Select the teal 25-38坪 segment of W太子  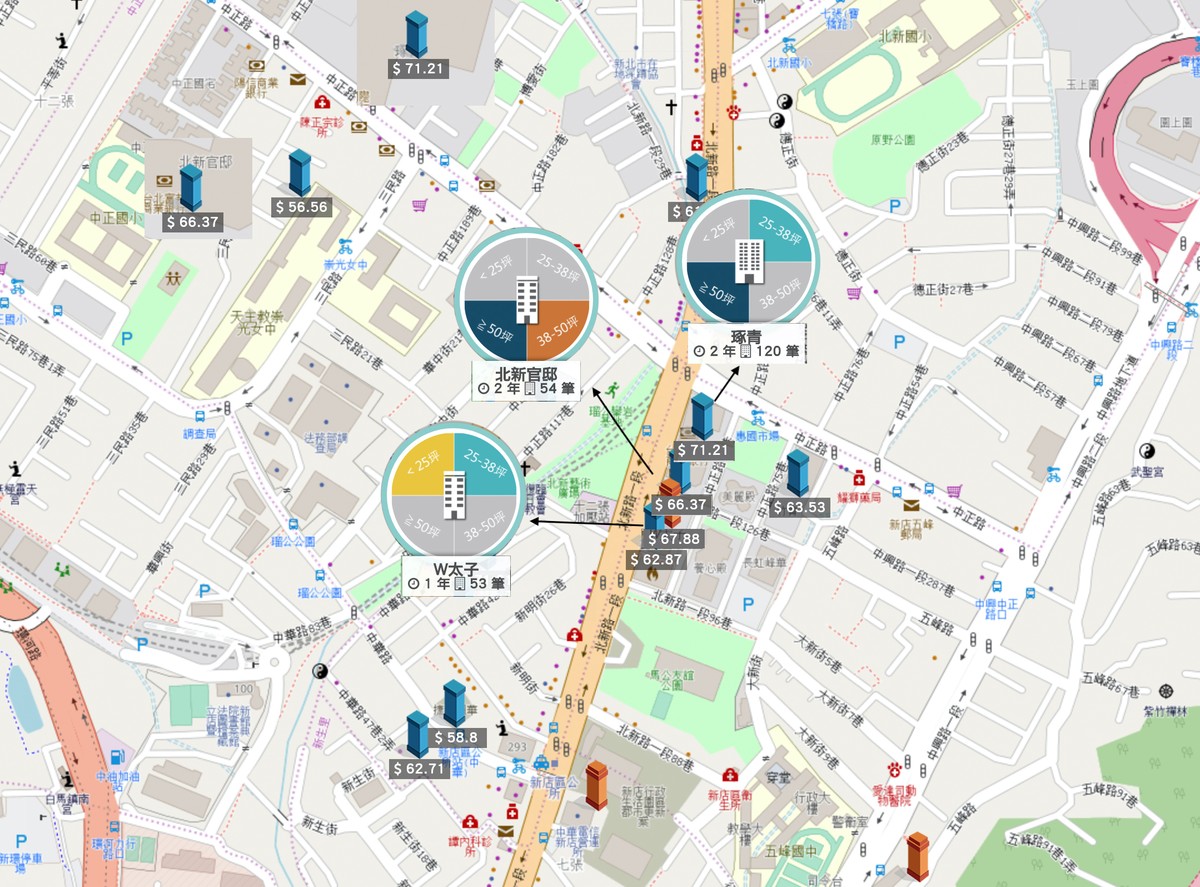[483, 465]
